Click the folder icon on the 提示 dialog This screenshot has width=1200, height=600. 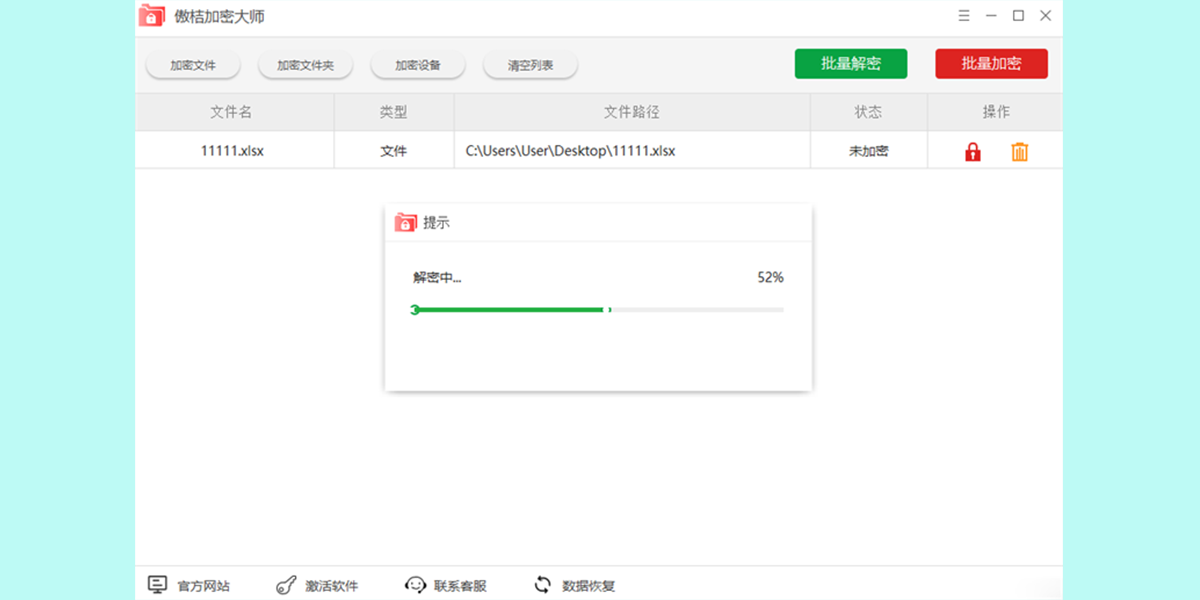click(x=407, y=222)
